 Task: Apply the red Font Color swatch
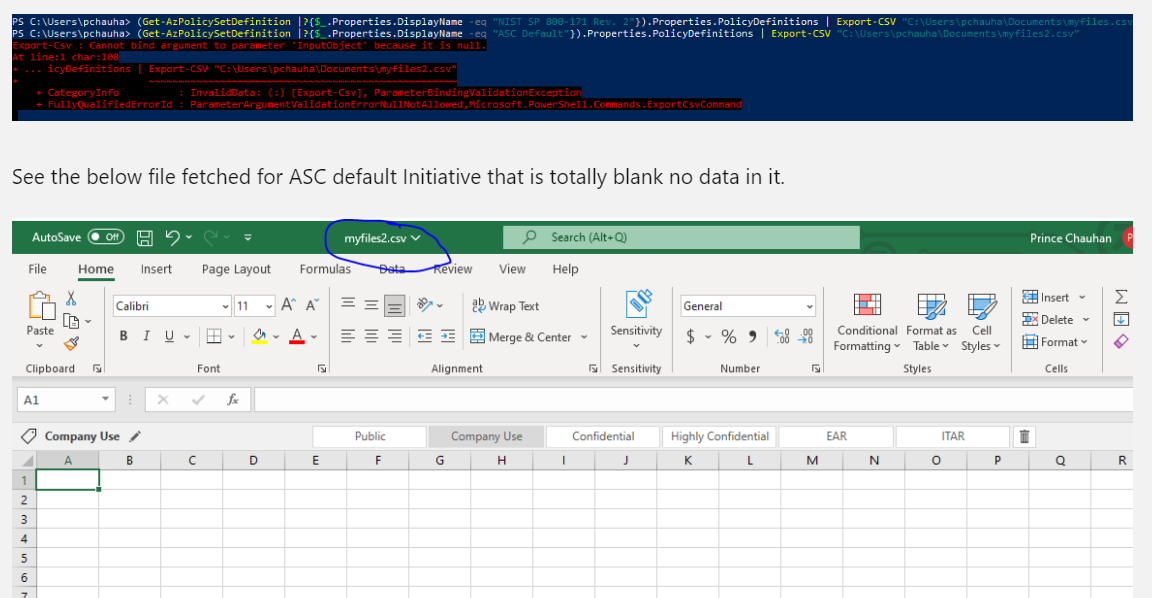[x=297, y=336]
